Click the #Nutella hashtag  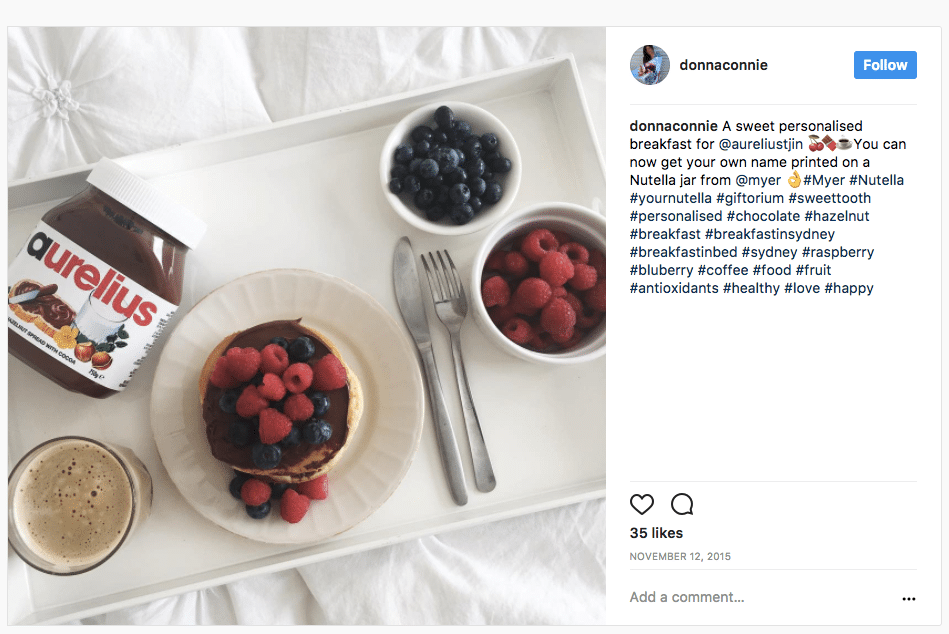pos(876,180)
